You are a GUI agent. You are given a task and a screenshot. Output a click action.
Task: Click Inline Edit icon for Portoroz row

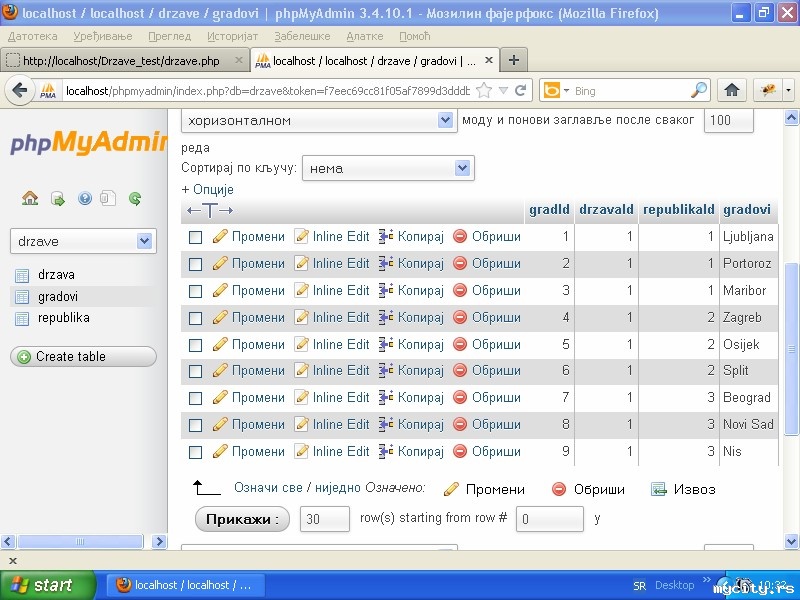(x=302, y=264)
